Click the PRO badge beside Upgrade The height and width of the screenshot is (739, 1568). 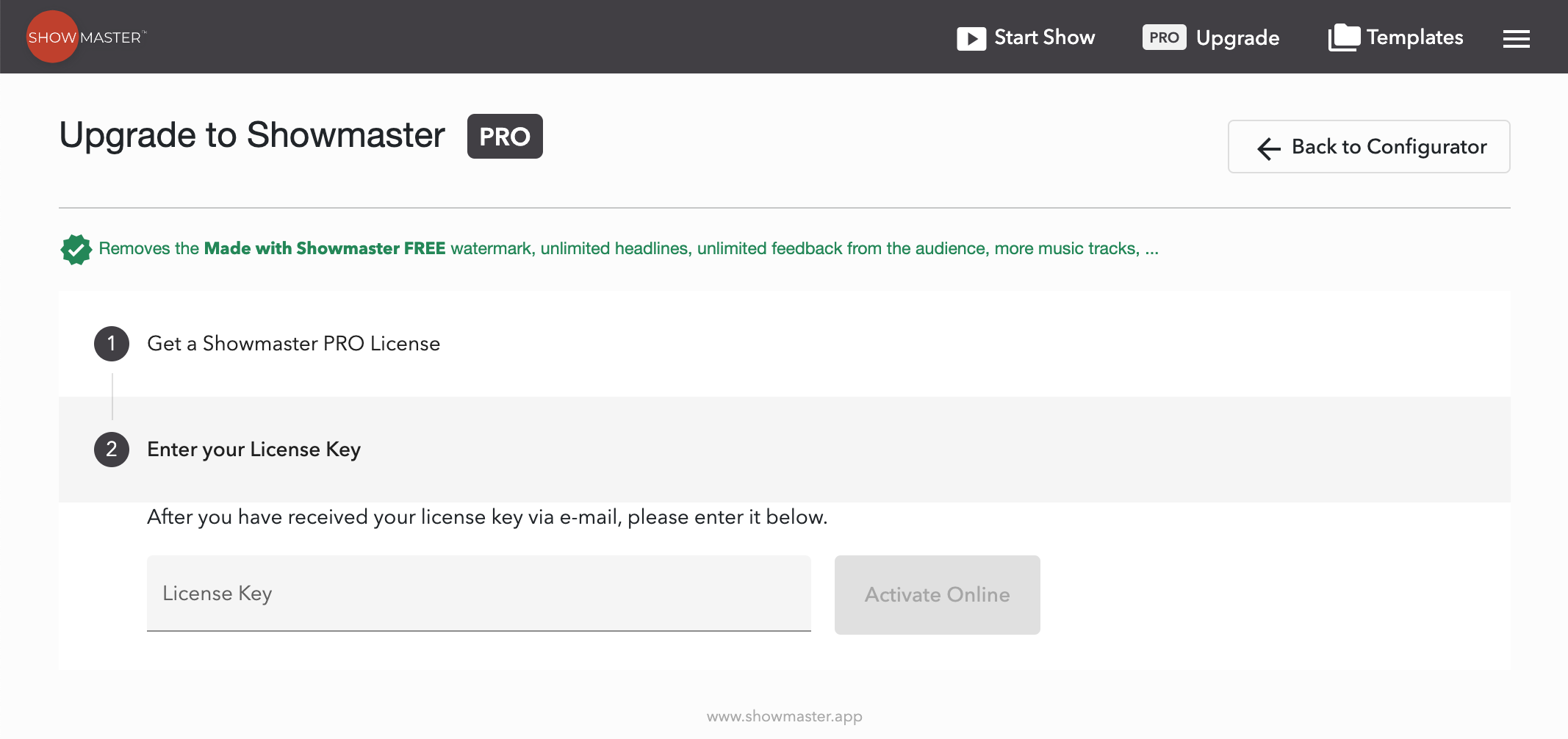coord(1164,37)
